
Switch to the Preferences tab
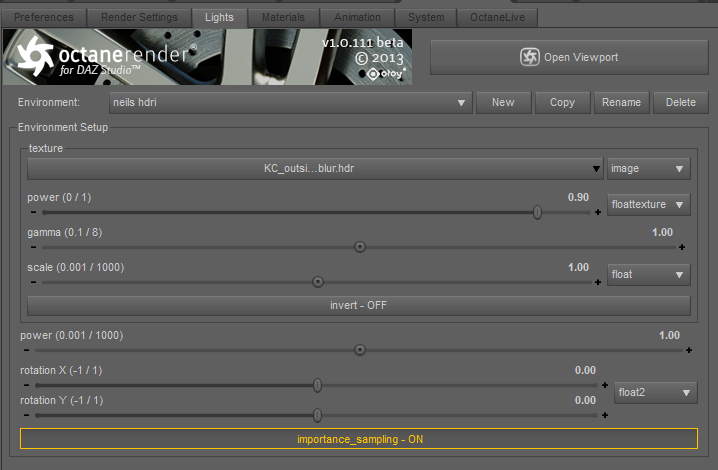[x=44, y=17]
